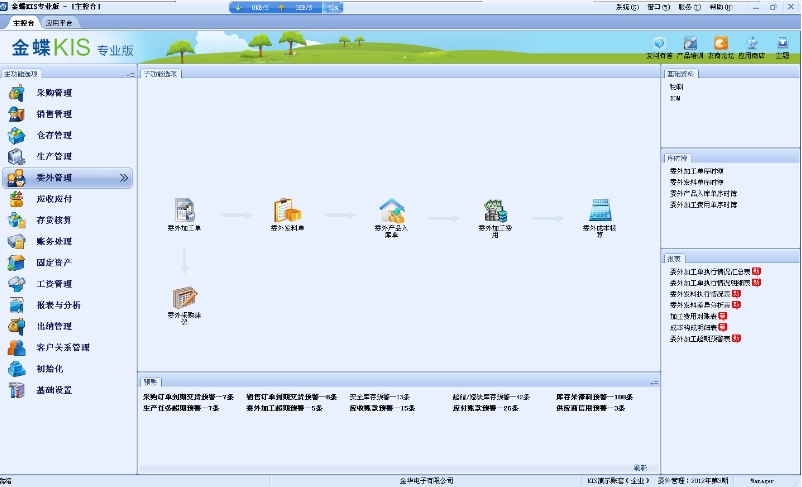Open 委外加工单执行情况明细表 report
Screen dimensions: 802x487
[710, 283]
